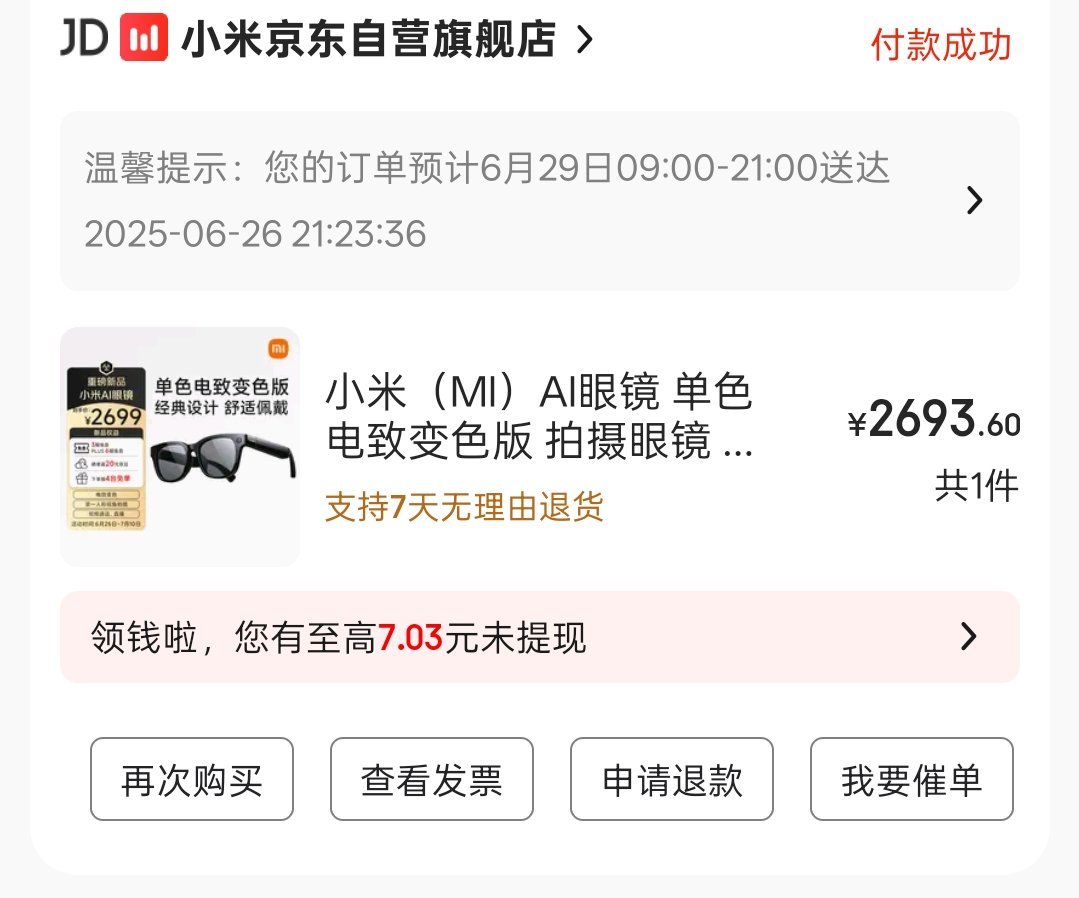This screenshot has width=1079, height=898.
Task: Tap the JD logo at top
Action: tap(83, 37)
